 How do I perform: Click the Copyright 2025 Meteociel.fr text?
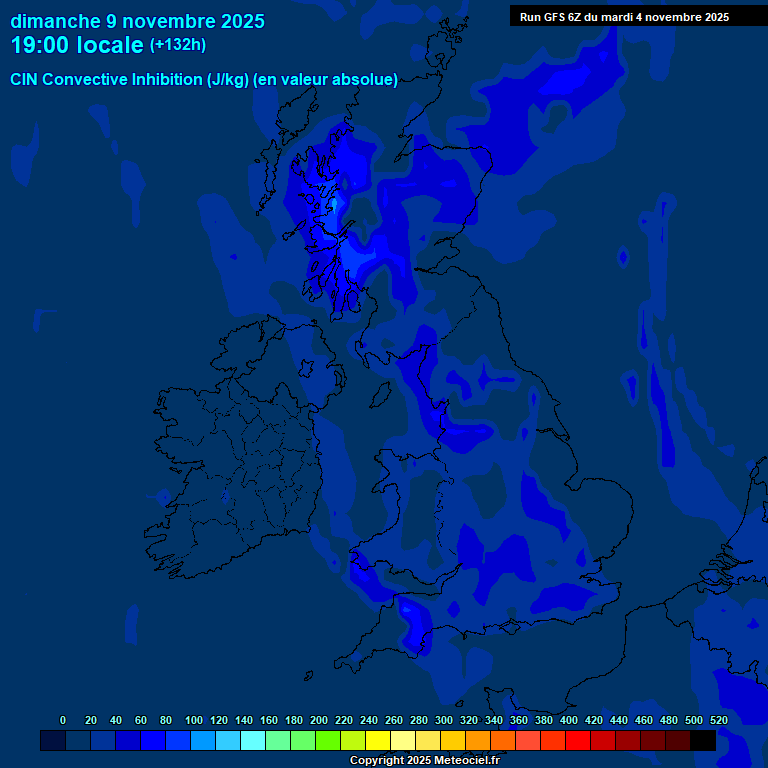tap(424, 760)
